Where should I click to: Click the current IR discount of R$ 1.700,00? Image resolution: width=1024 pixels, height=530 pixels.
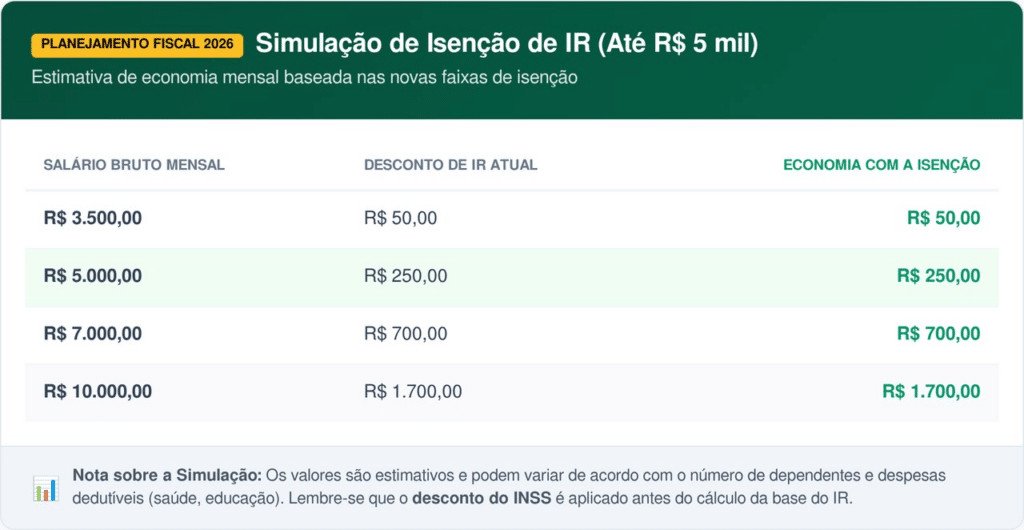coord(413,392)
